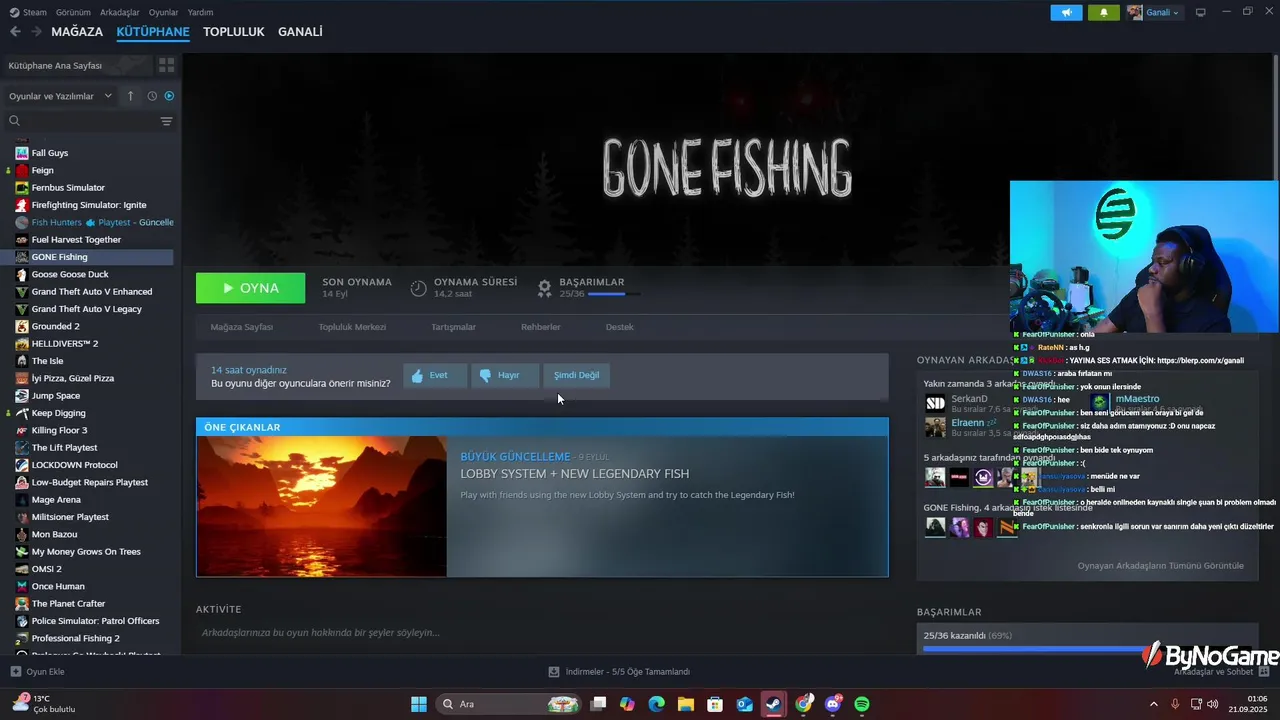Viewport: 1280px width, 720px height.
Task: Toggle the ready-to-play filter
Action: coord(169,96)
